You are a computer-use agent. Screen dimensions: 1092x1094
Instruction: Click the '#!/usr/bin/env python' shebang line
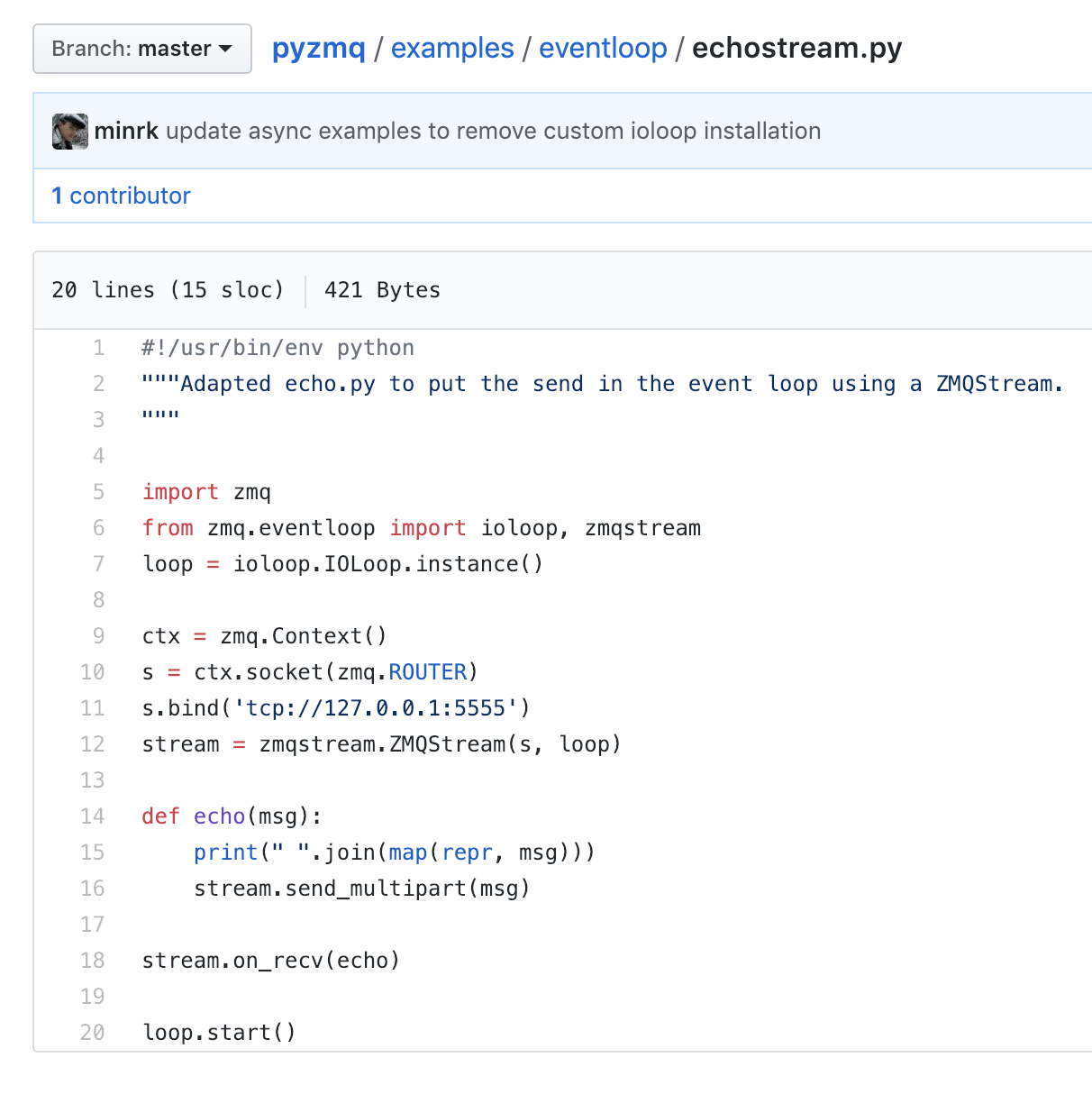point(278,348)
